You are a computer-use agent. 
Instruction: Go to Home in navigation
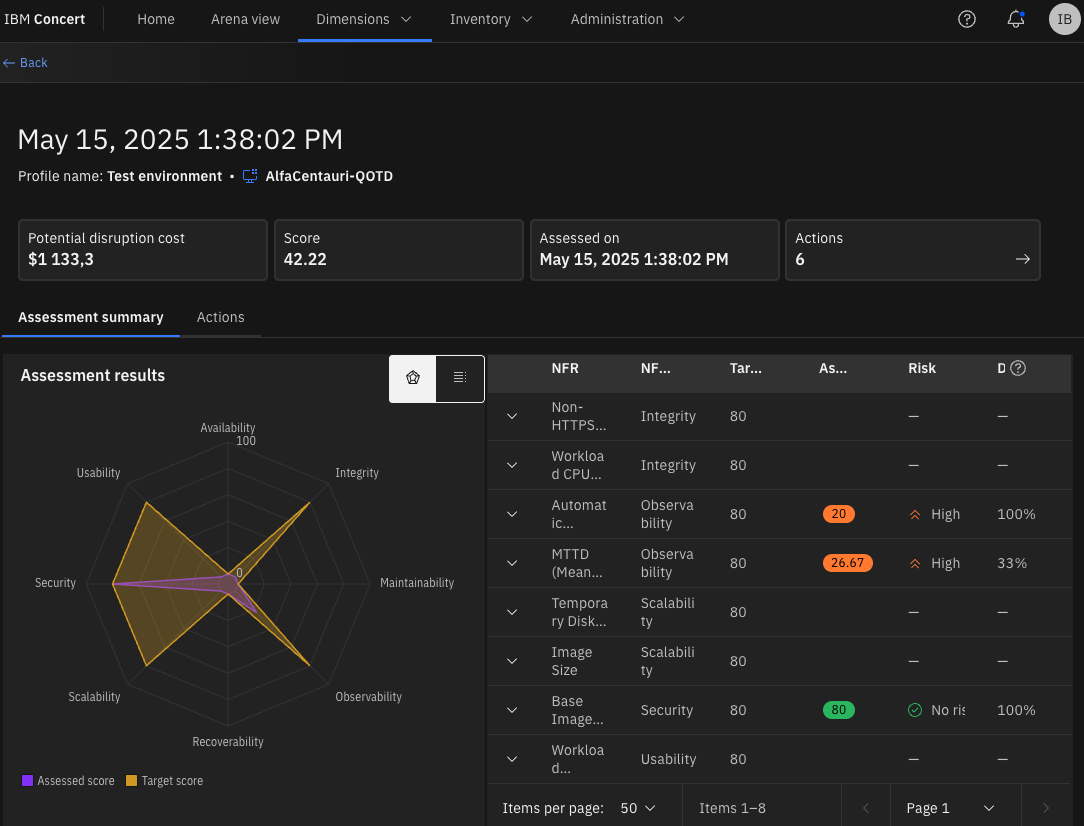tap(156, 19)
